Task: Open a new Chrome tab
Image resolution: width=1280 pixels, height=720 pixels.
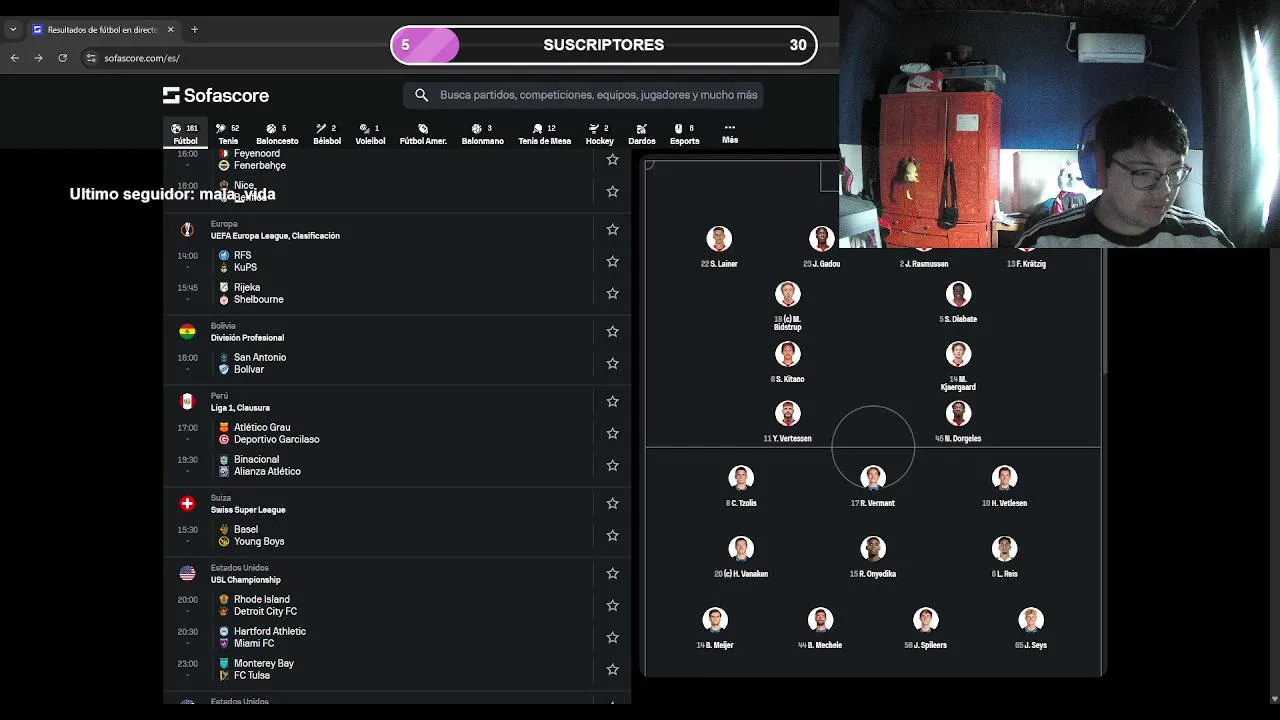Action: coord(194,30)
